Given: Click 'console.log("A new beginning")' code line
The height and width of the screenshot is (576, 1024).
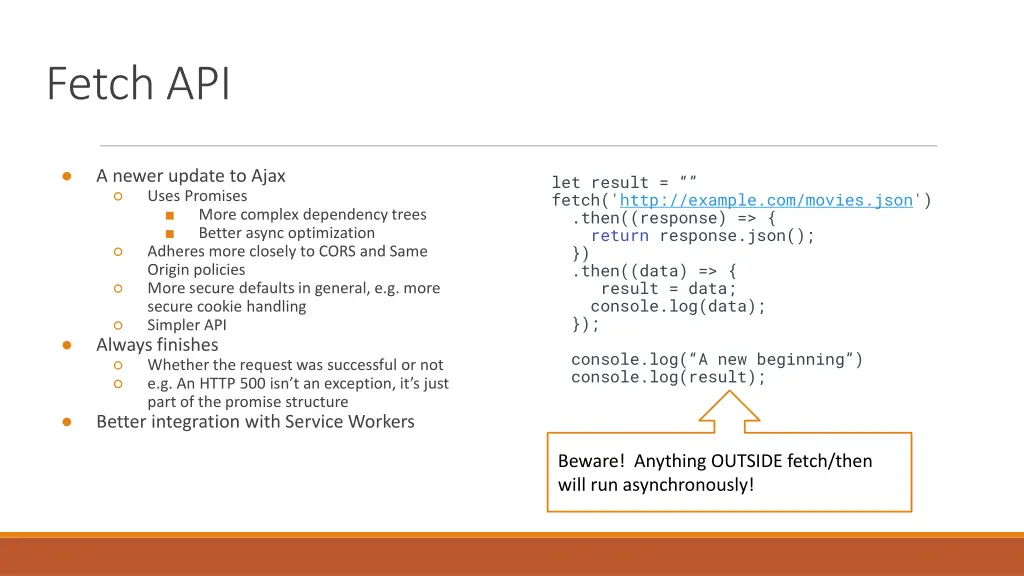Looking at the screenshot, I should point(717,359).
